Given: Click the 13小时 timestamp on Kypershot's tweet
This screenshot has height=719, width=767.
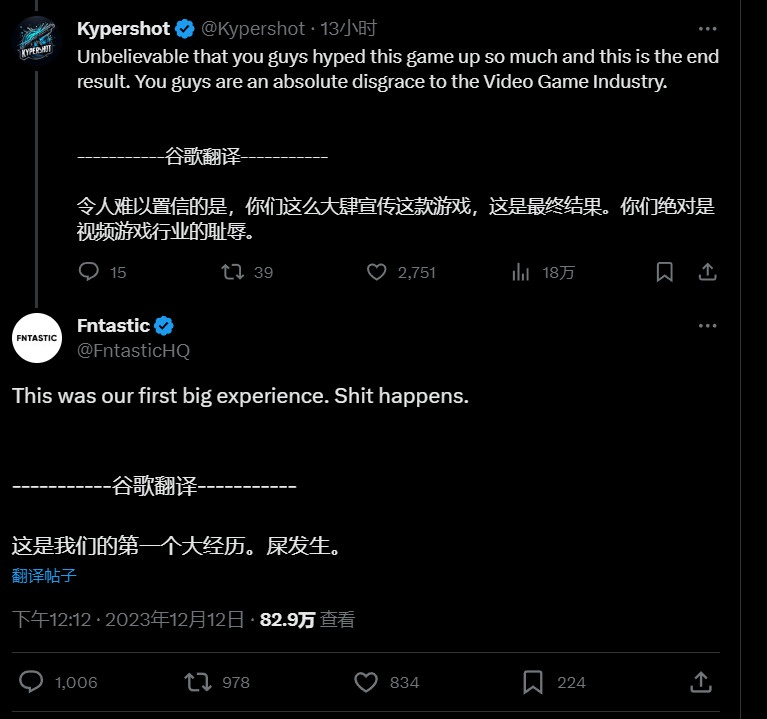Looking at the screenshot, I should (348, 29).
